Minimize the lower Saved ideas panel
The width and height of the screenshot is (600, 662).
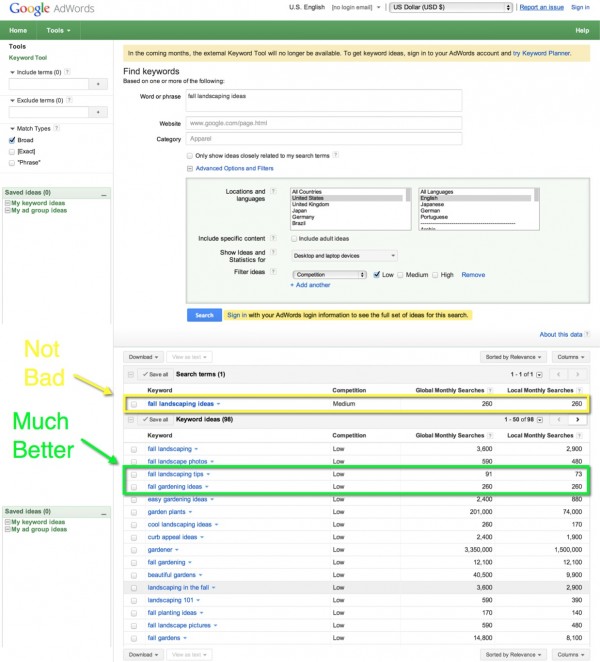tap(103, 513)
